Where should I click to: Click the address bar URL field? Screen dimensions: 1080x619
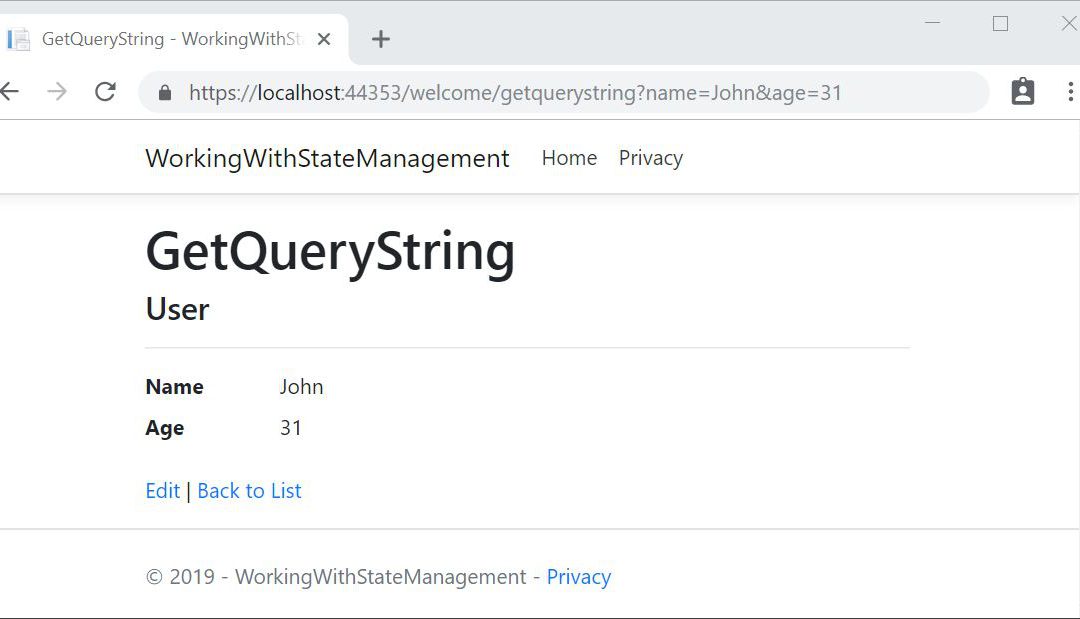[560, 93]
